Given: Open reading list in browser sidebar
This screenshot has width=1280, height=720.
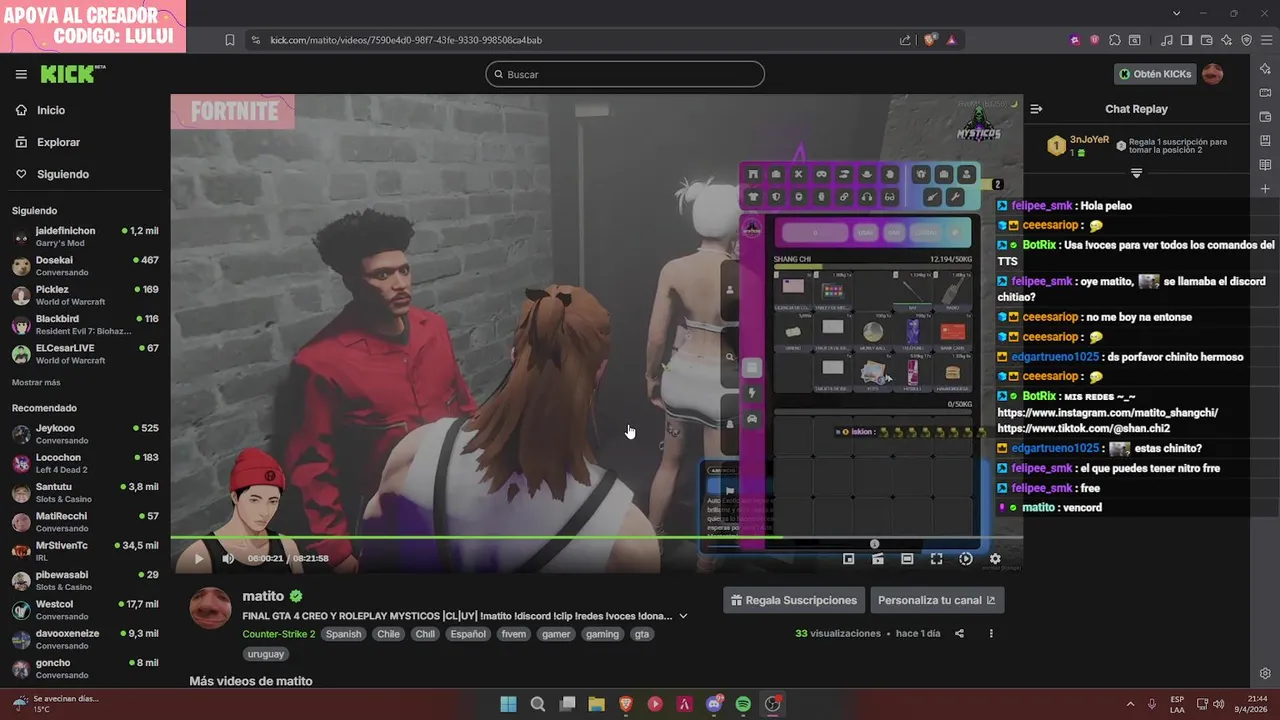Looking at the screenshot, I should tap(1265, 165).
